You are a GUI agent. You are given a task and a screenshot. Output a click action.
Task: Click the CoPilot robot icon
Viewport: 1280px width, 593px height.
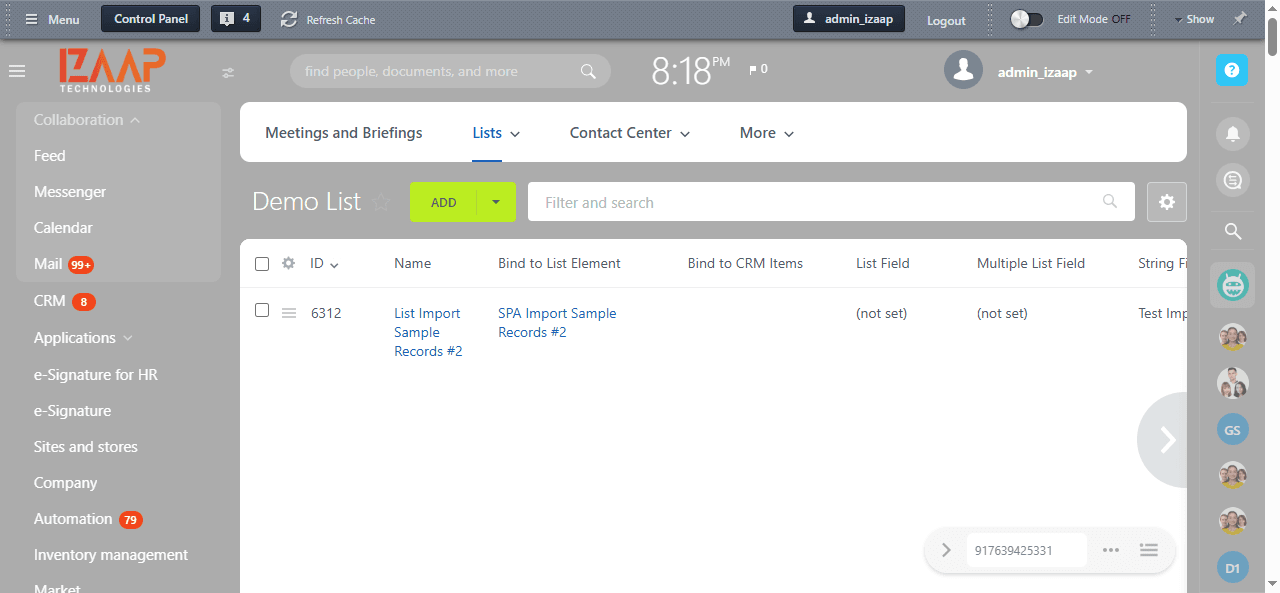pos(1232,285)
